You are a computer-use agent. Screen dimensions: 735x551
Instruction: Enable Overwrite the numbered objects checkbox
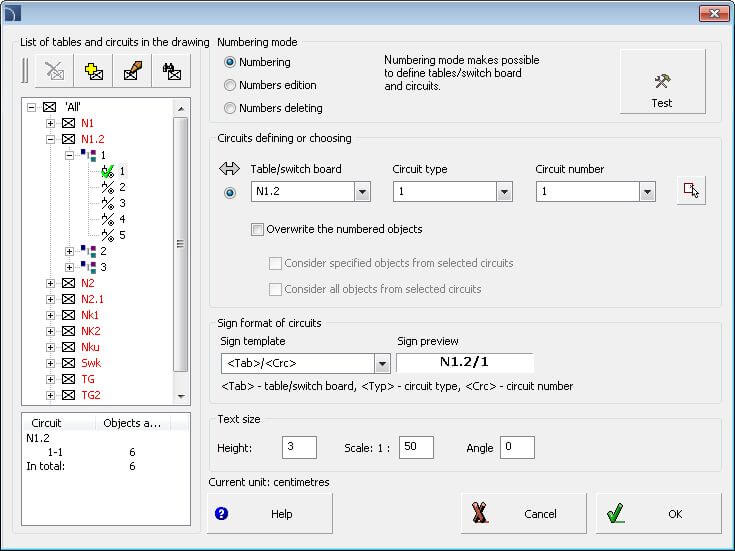point(257,229)
